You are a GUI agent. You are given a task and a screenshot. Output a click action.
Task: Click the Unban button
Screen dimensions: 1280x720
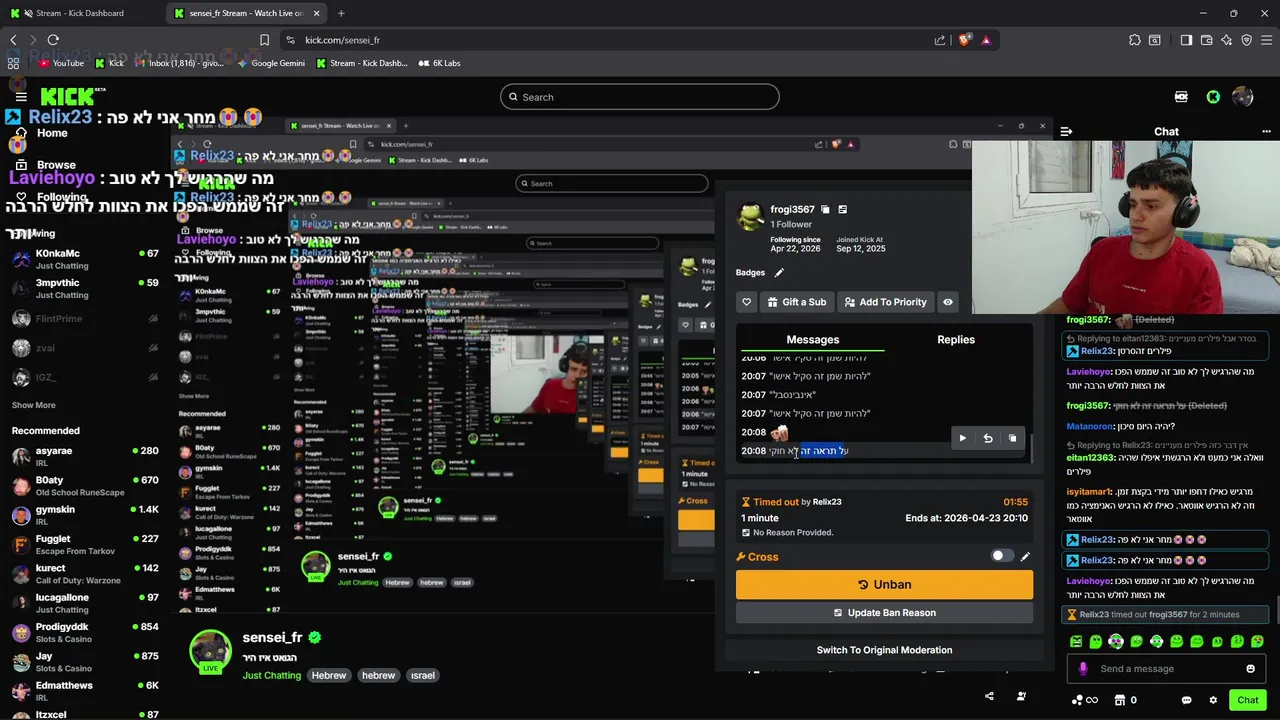(884, 585)
